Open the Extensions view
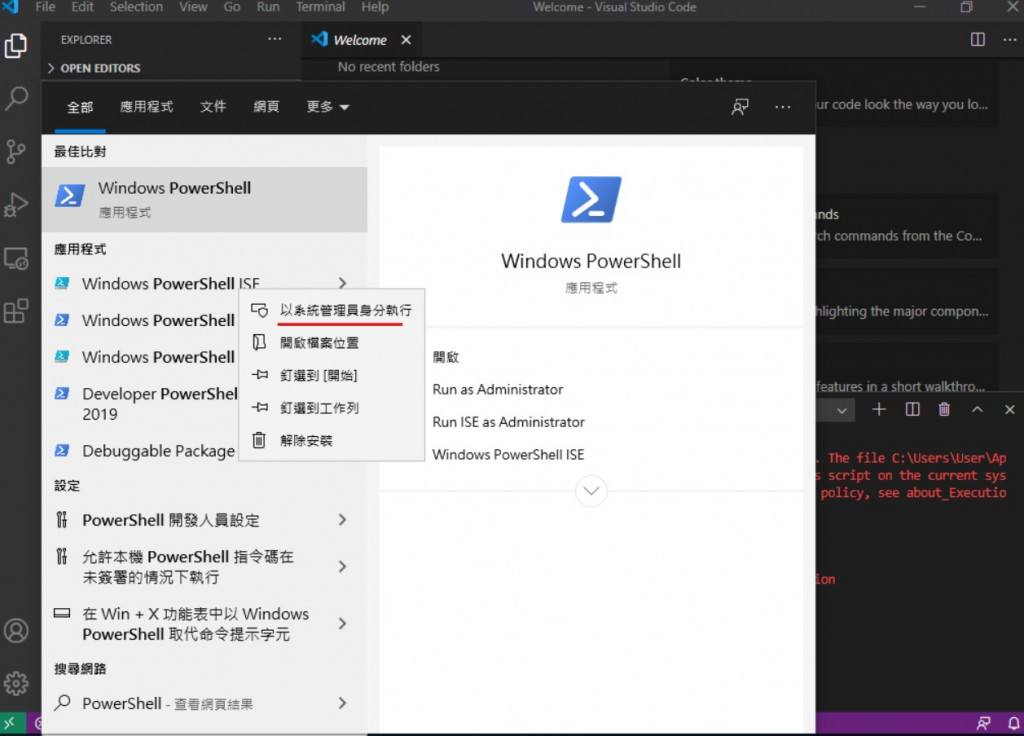 point(16,311)
